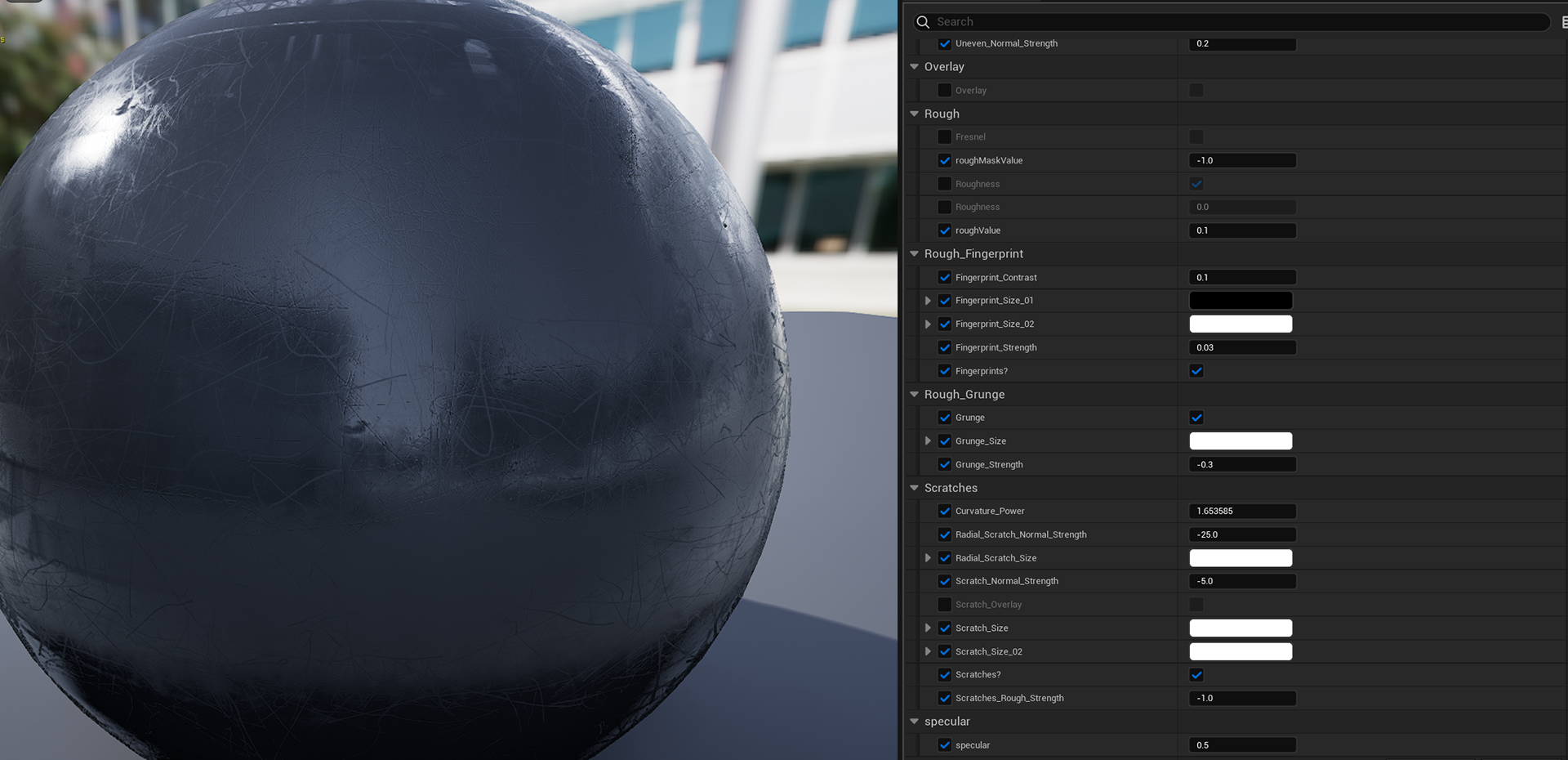Image resolution: width=1568 pixels, height=760 pixels.
Task: Open Scratch_Size color swatch
Action: click(x=1241, y=628)
